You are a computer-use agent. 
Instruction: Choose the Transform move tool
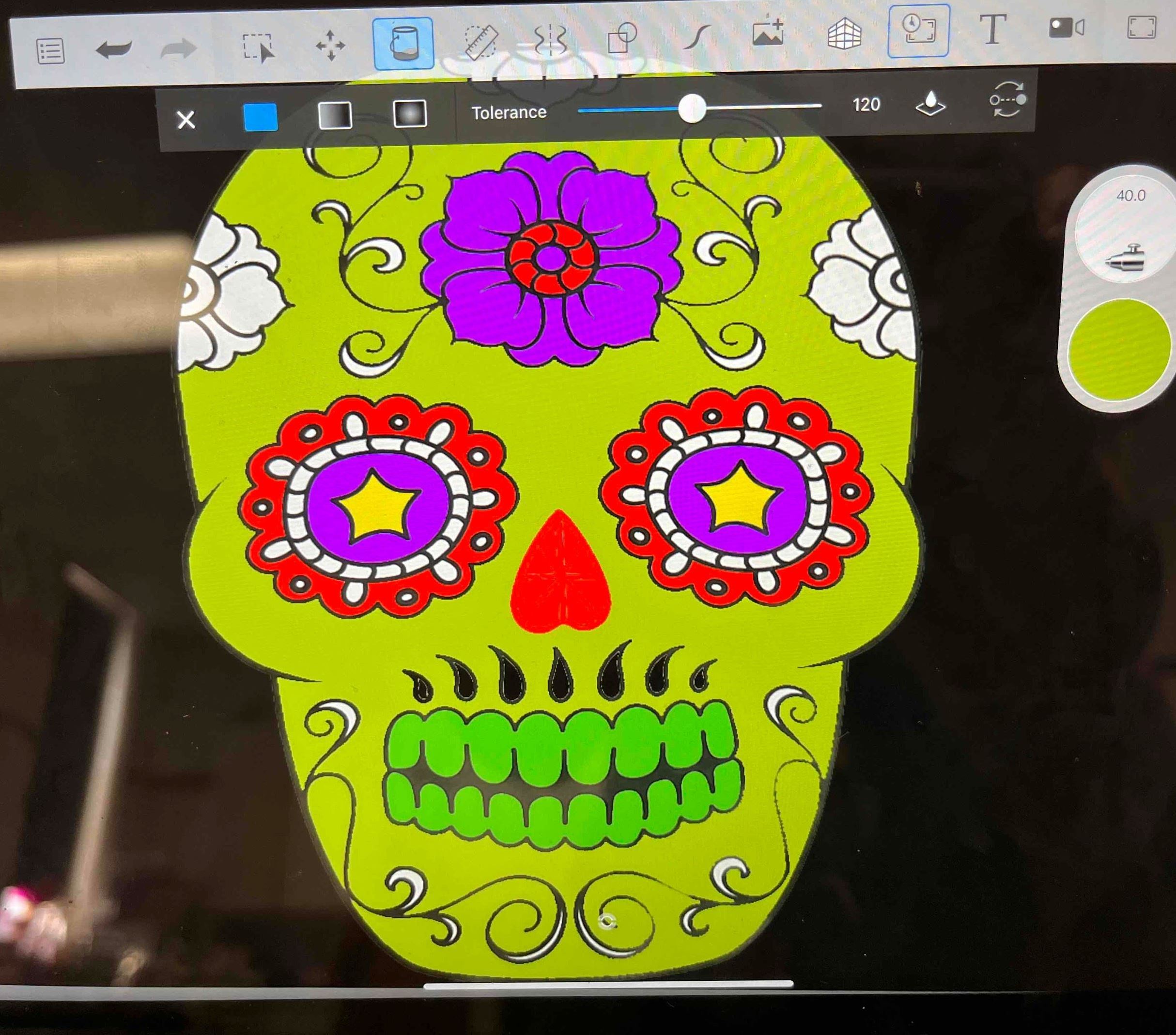tap(331, 46)
